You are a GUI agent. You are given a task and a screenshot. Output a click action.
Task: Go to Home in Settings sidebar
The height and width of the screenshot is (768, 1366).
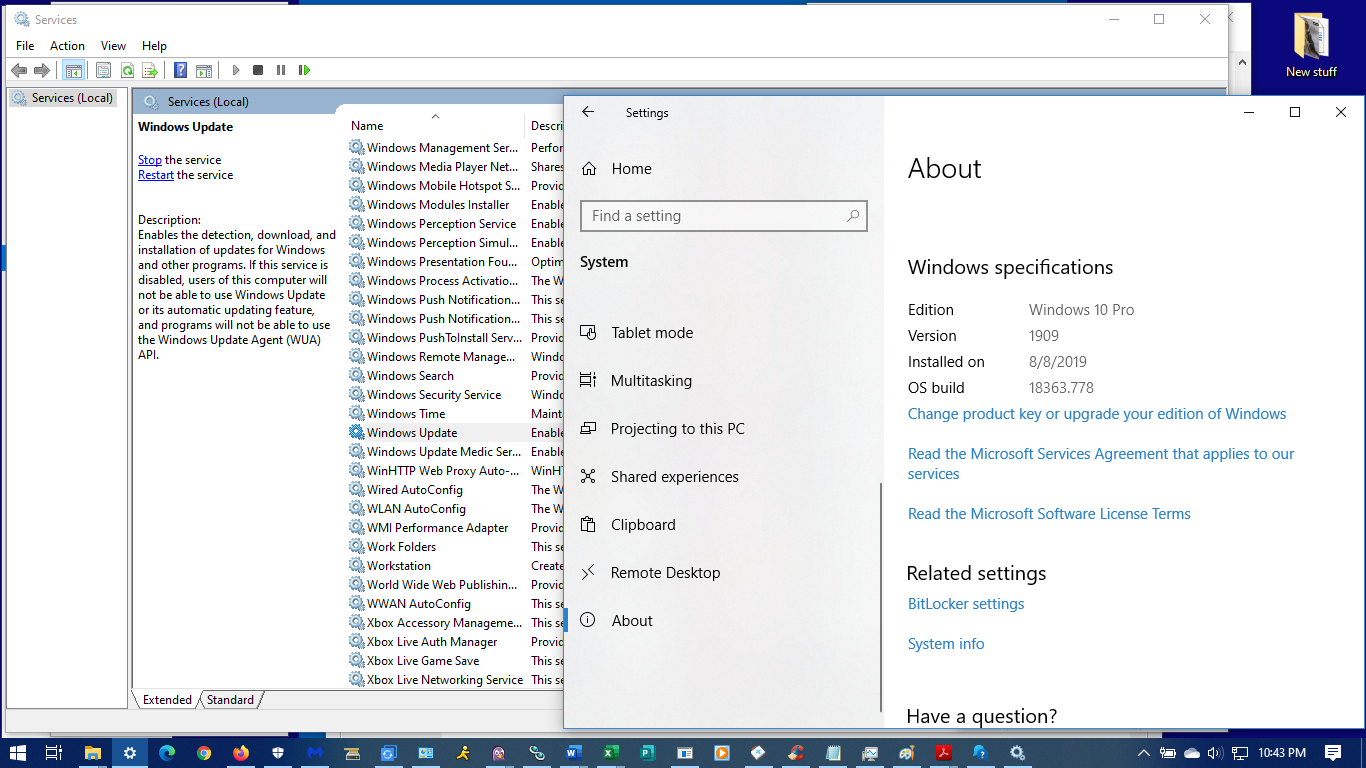[631, 169]
